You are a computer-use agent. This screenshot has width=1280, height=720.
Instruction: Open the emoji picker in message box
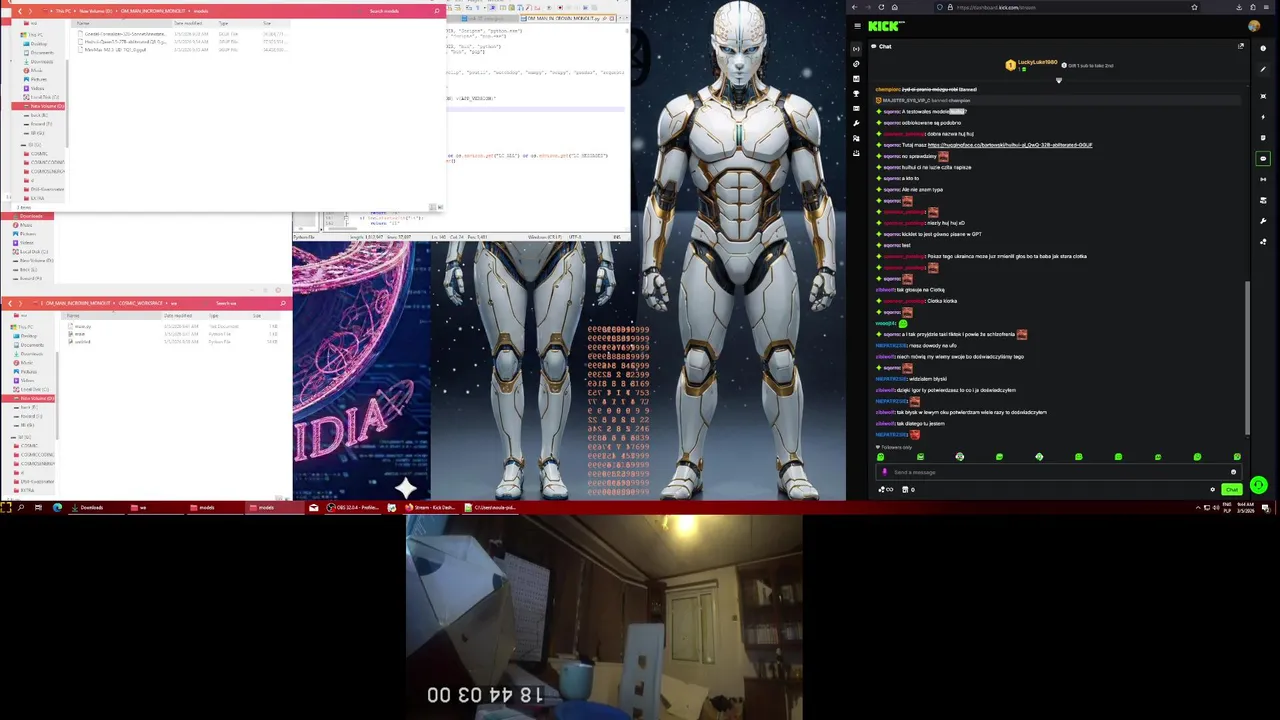(x=1233, y=472)
